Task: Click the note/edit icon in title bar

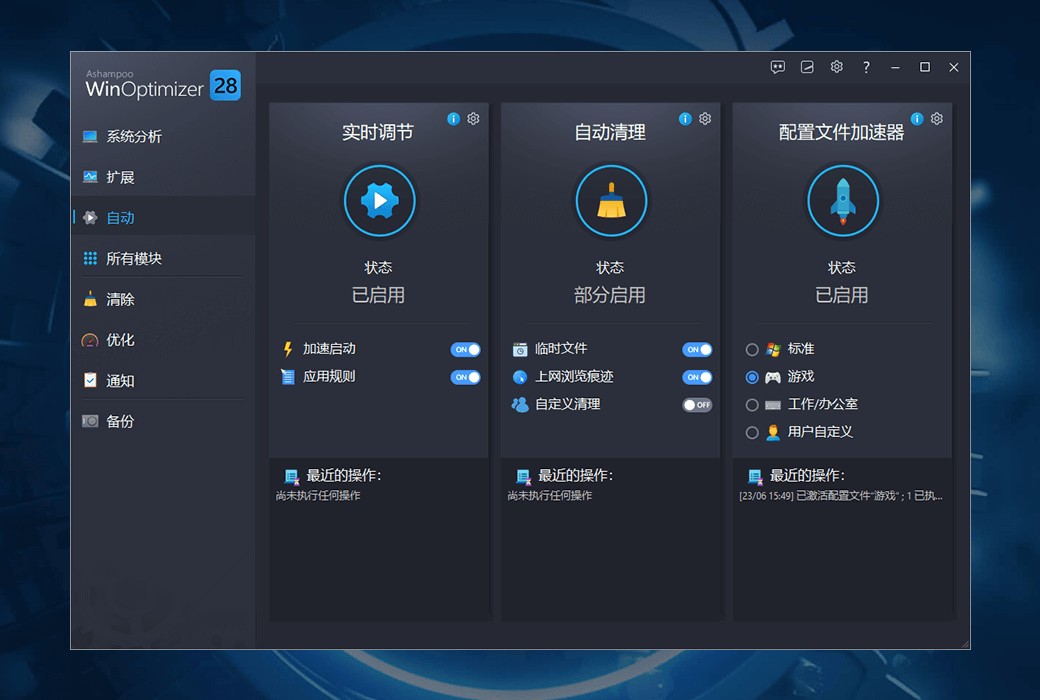Action: (807, 67)
